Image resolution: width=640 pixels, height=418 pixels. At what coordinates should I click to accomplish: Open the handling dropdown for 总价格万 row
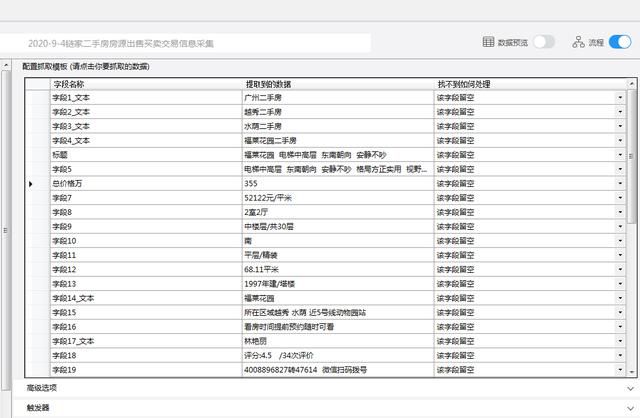(620, 184)
